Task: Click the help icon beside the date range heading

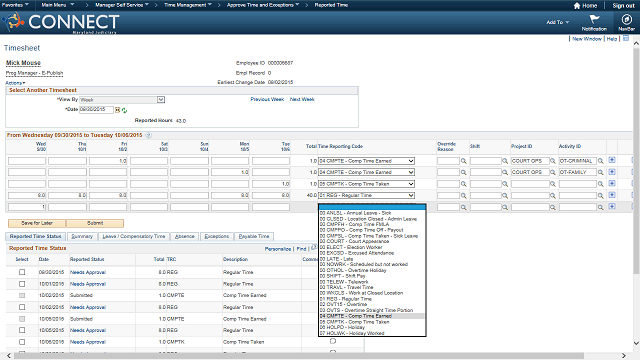Action: pos(149,135)
